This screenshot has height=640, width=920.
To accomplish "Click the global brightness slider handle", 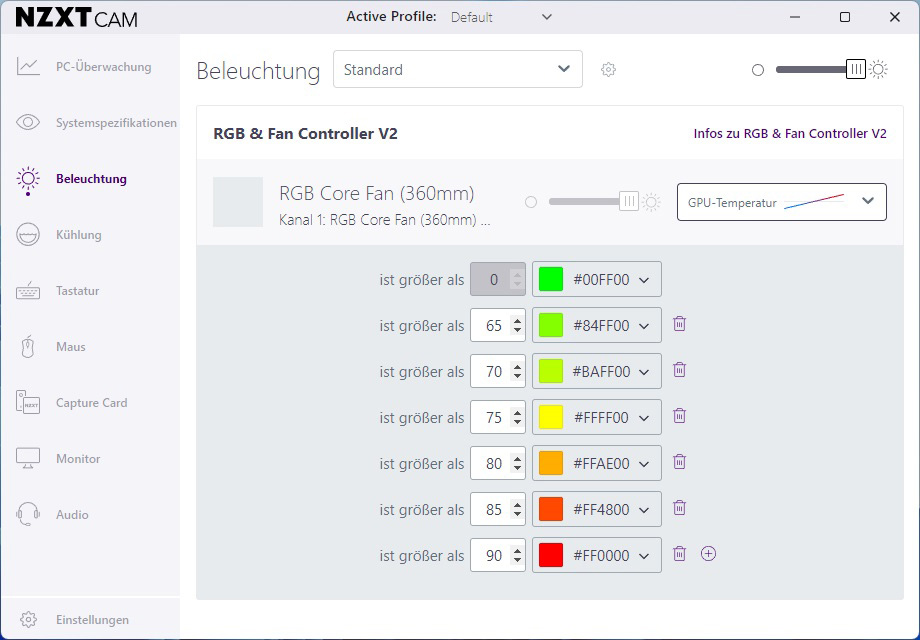I will click(x=856, y=69).
